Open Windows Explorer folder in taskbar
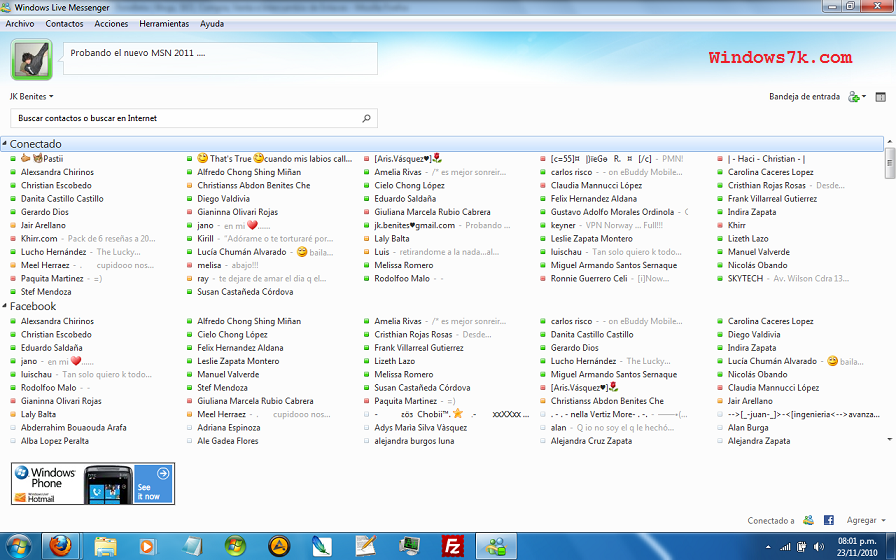 [x=105, y=547]
